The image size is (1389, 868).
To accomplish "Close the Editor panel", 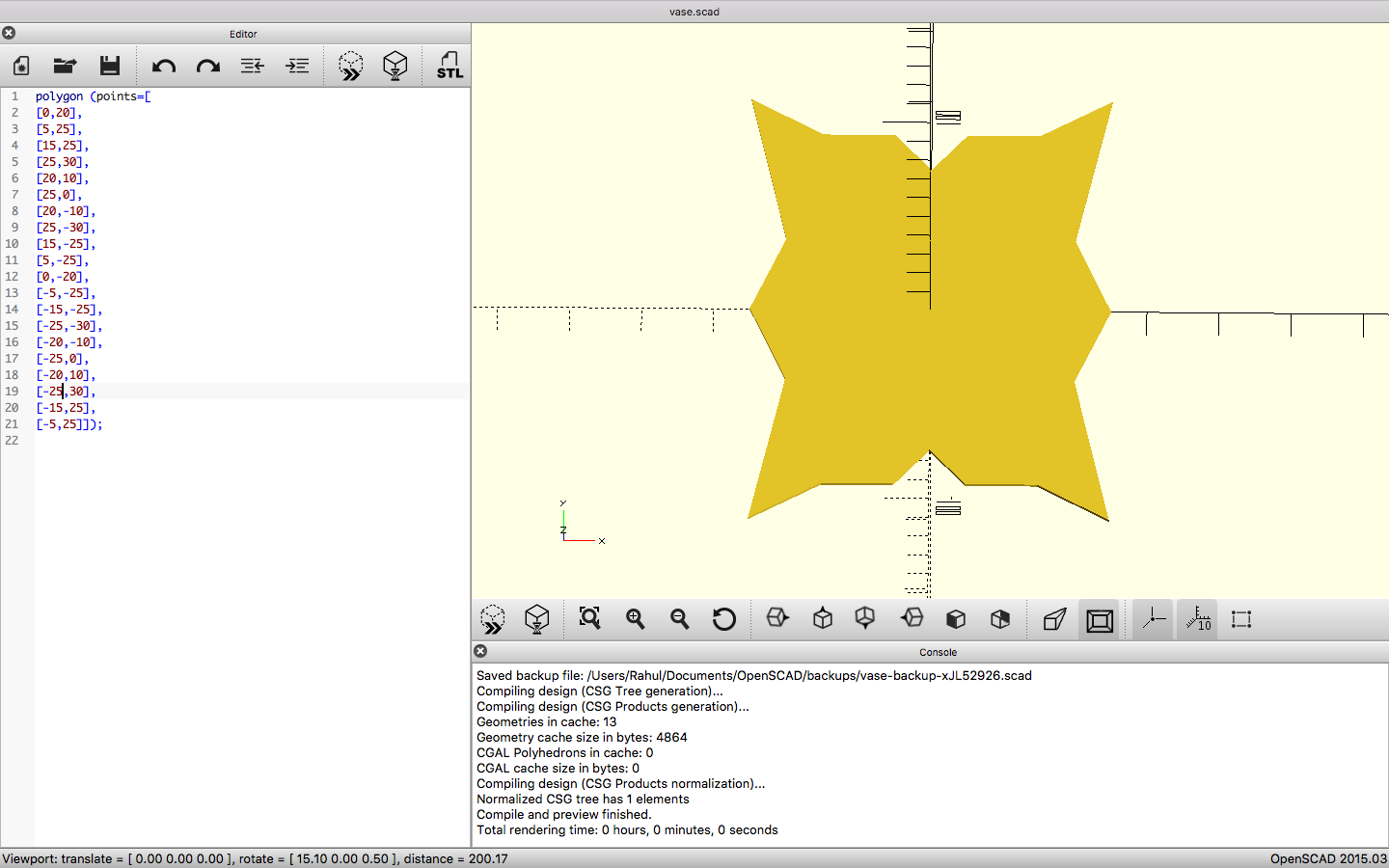I will click(x=9, y=33).
